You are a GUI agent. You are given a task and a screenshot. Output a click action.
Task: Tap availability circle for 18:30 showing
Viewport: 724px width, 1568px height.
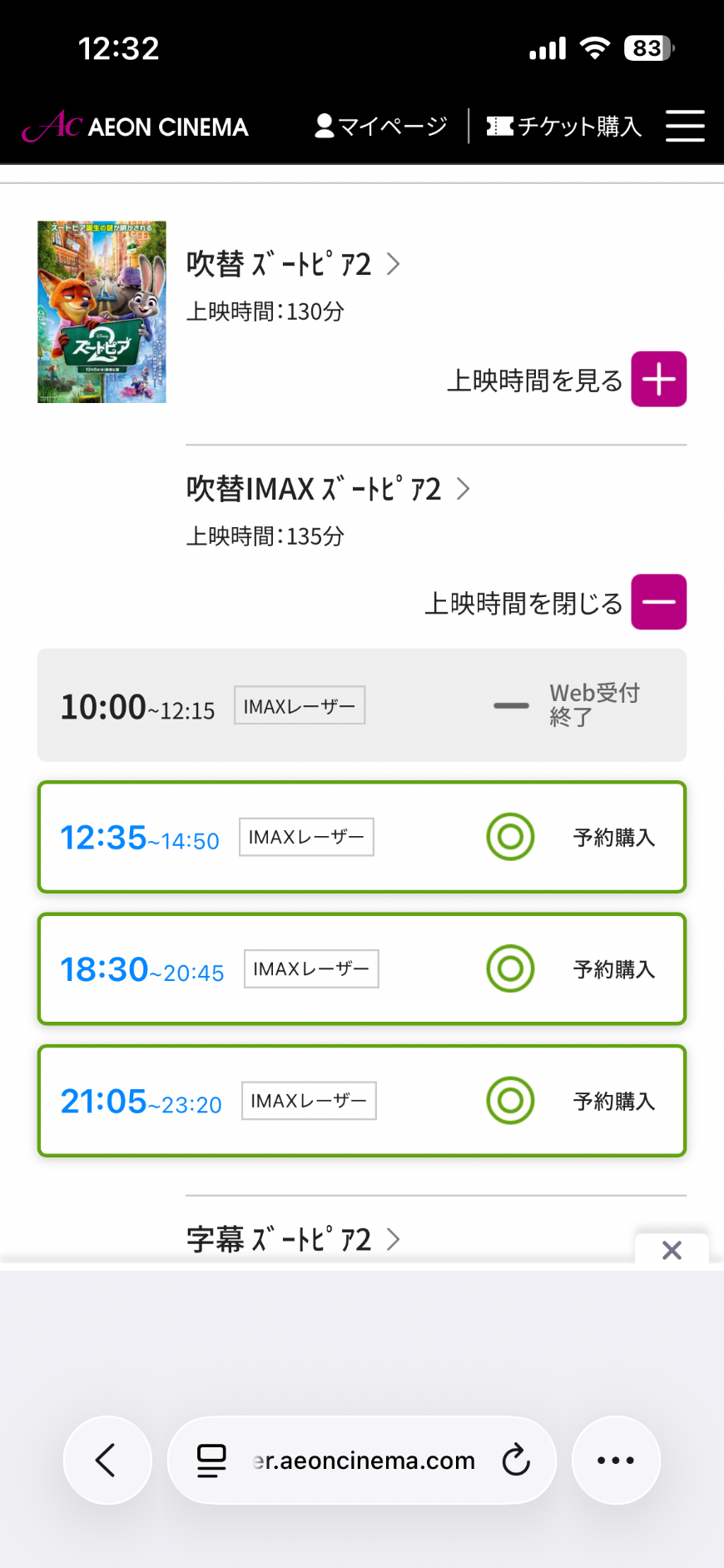tap(510, 969)
